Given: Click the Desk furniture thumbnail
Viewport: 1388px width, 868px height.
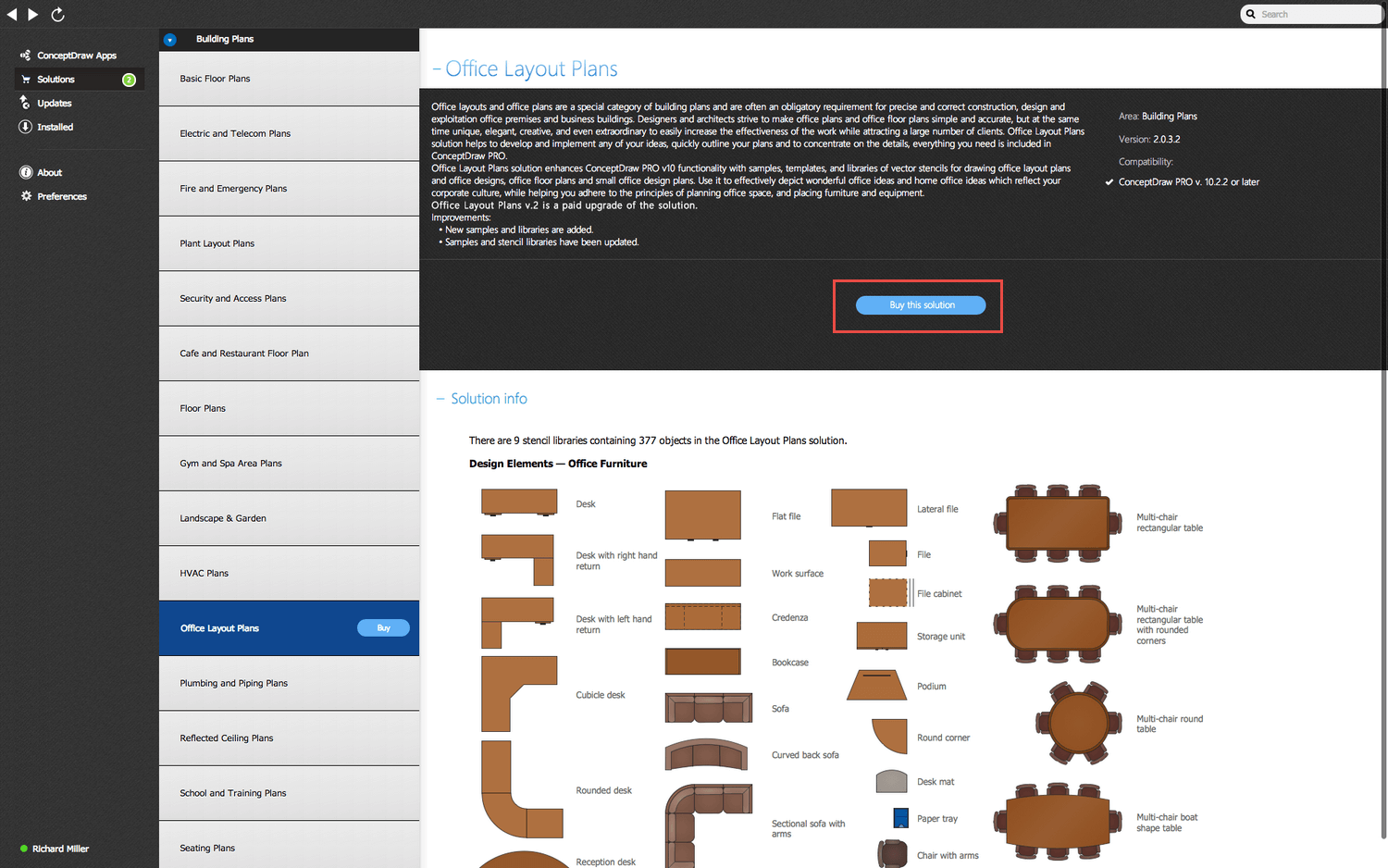Looking at the screenshot, I should pyautogui.click(x=519, y=502).
